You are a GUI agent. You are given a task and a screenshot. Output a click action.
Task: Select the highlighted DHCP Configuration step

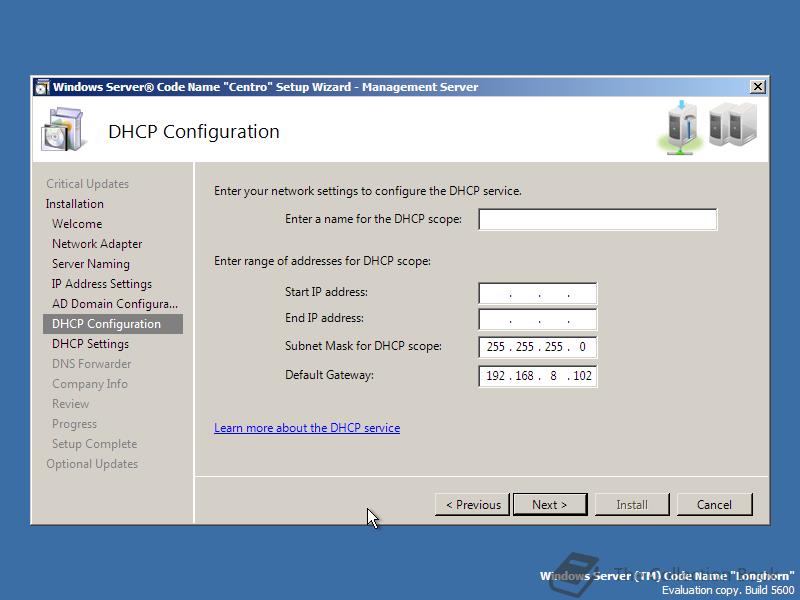tap(113, 324)
